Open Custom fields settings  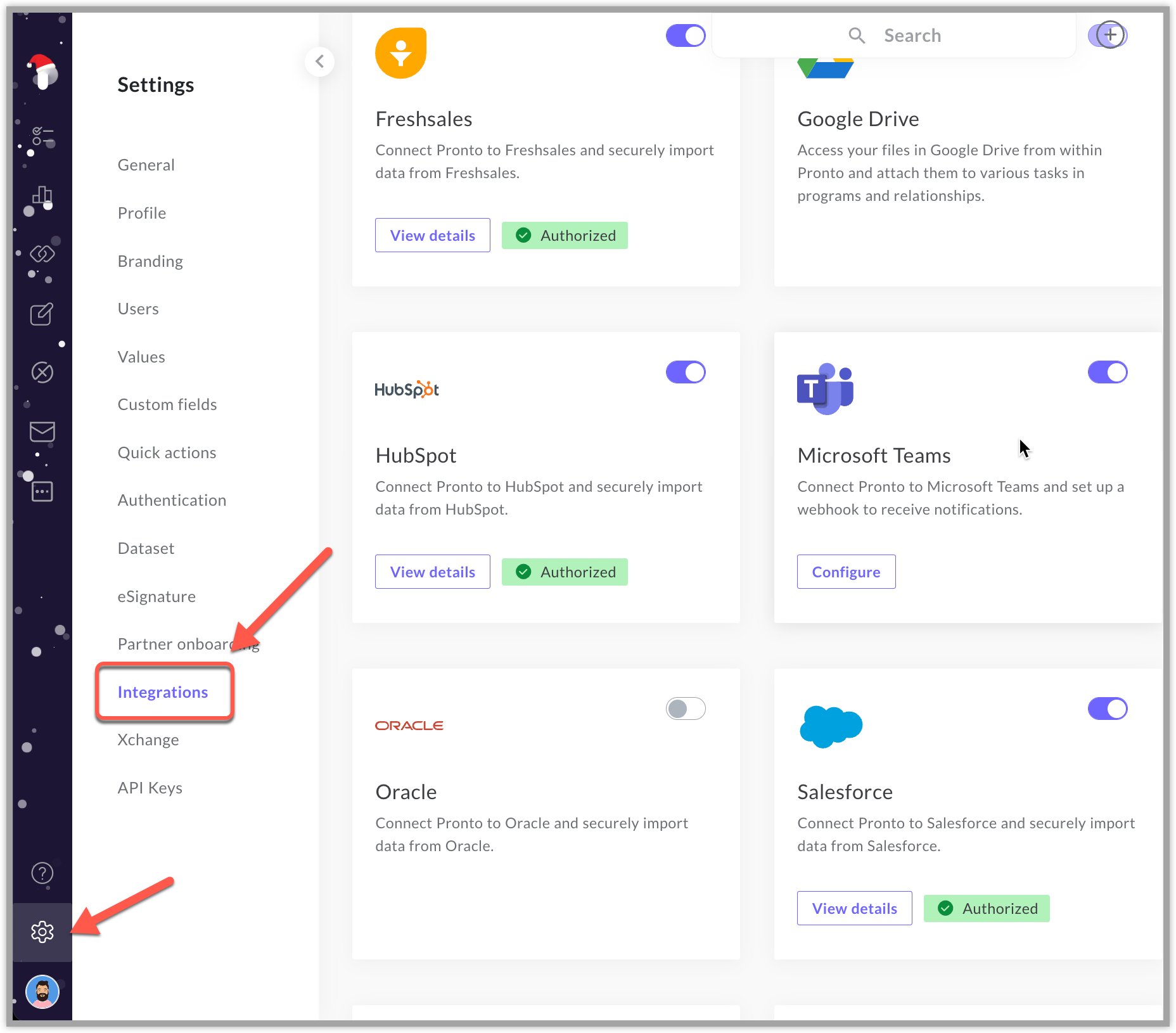click(x=167, y=404)
